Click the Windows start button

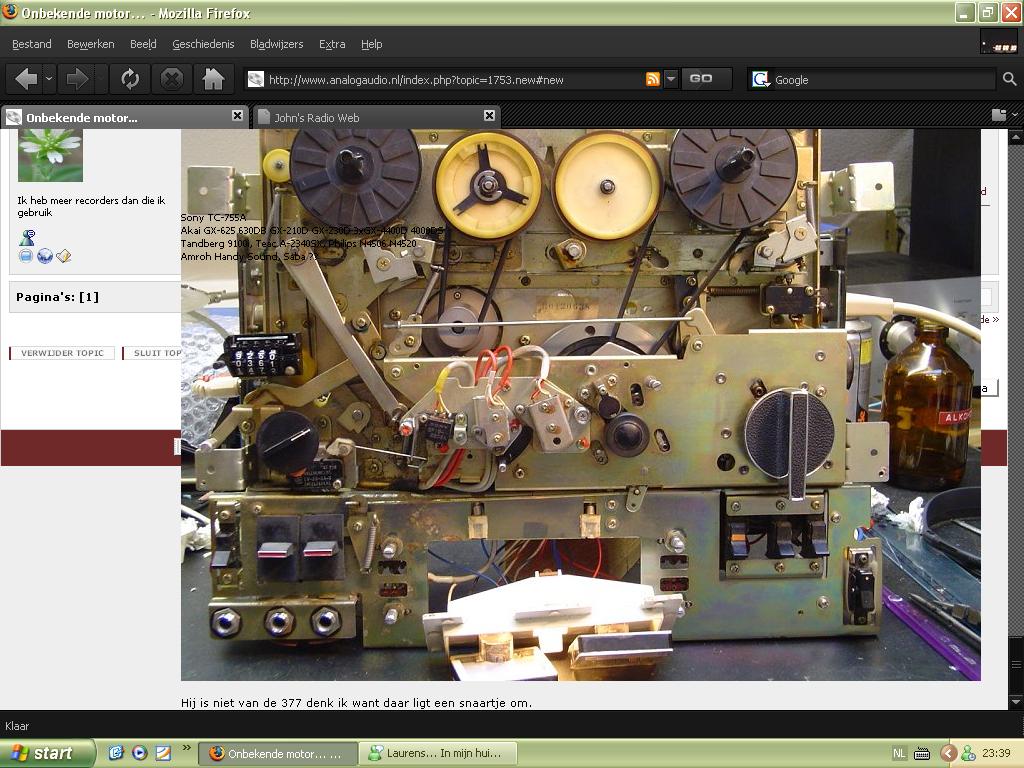pos(47,753)
